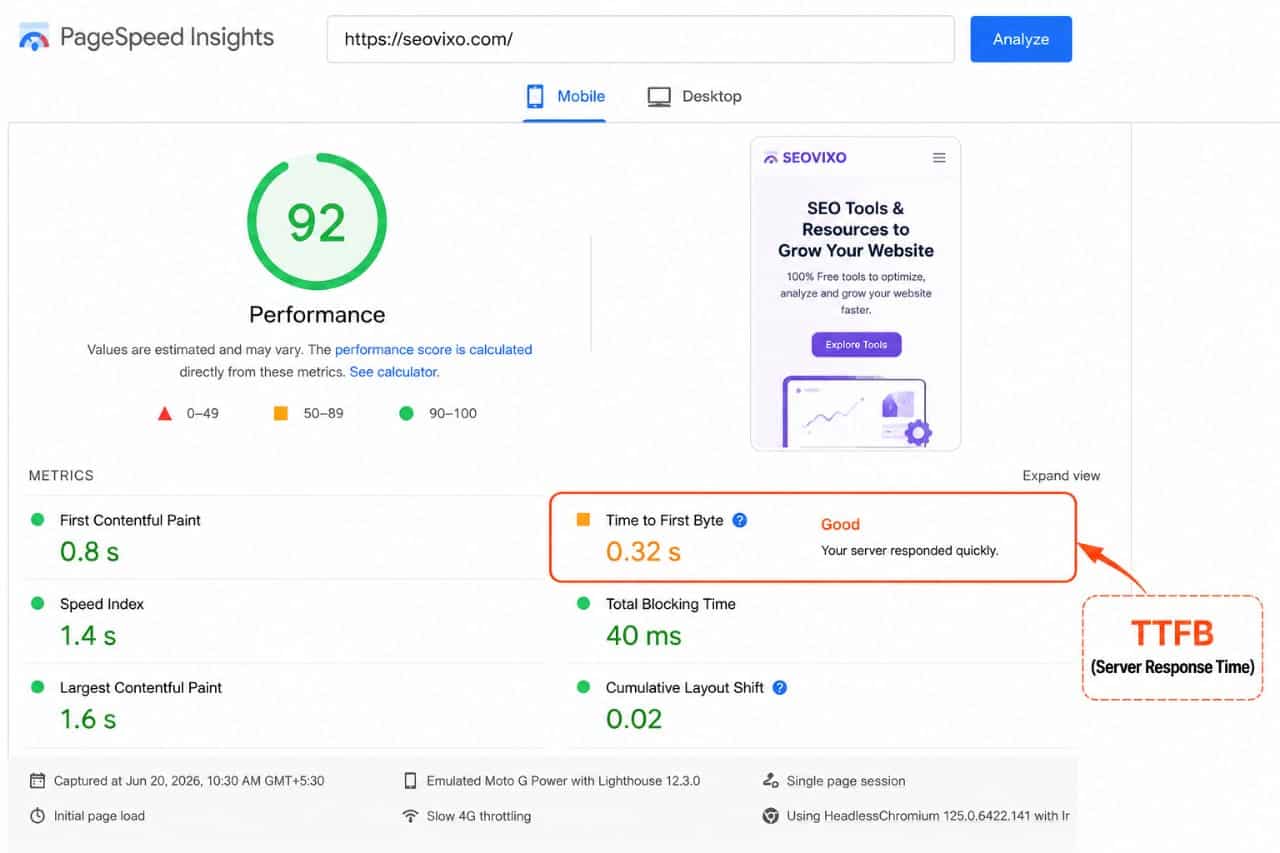Click the SEOVIXO page screenshot thumbnail
Screen dimensions: 1280x853
(x=855, y=294)
